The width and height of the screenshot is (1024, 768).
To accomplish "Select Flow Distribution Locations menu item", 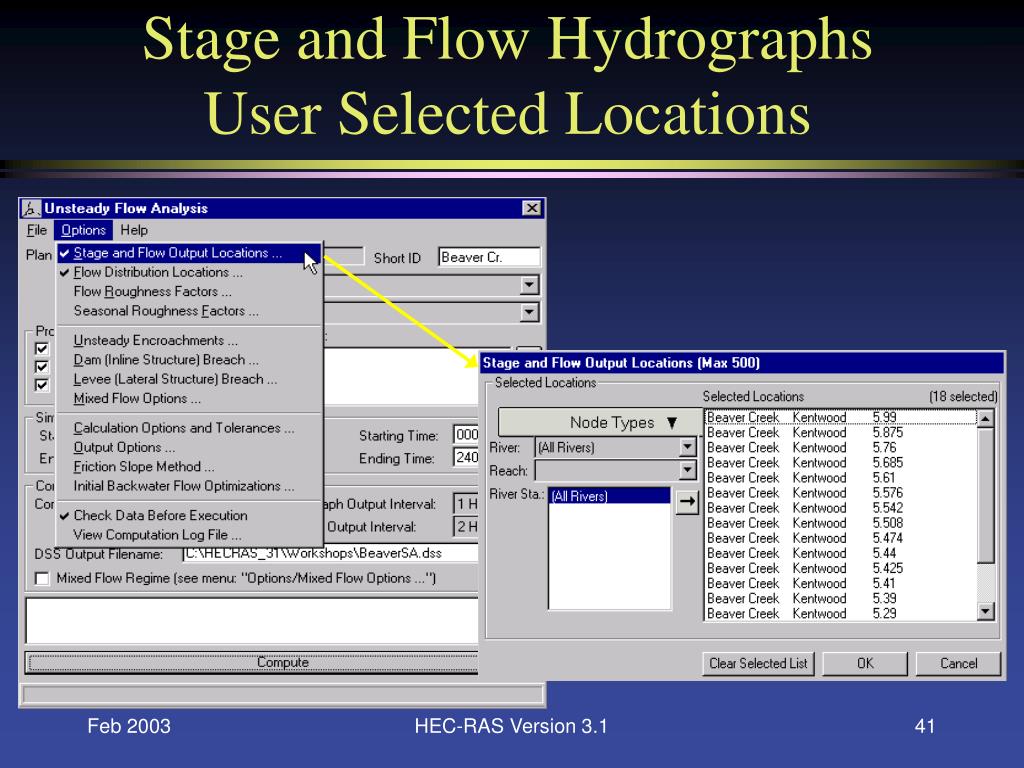I will (x=189, y=272).
